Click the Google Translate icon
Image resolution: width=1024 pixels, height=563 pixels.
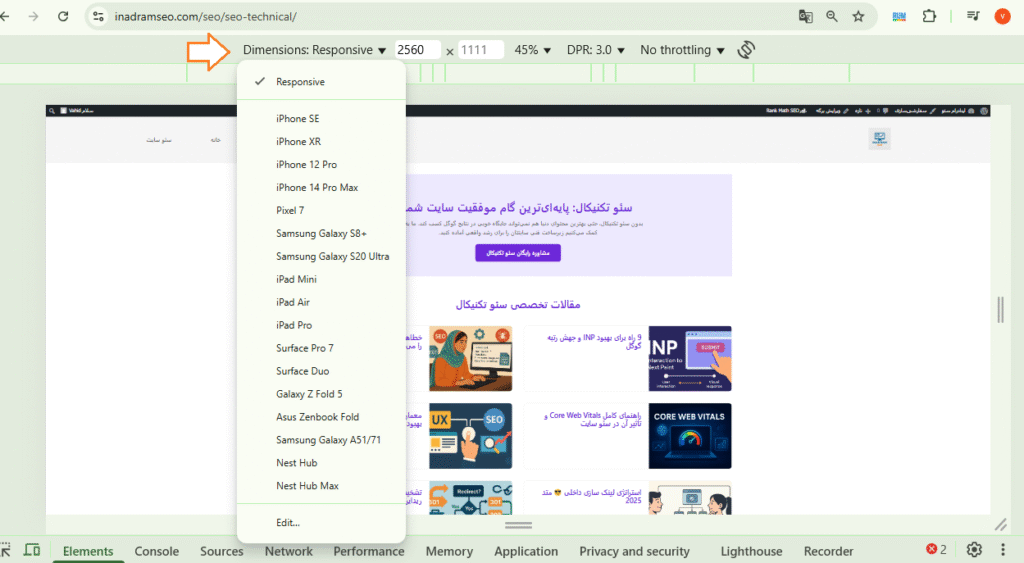[x=805, y=16]
